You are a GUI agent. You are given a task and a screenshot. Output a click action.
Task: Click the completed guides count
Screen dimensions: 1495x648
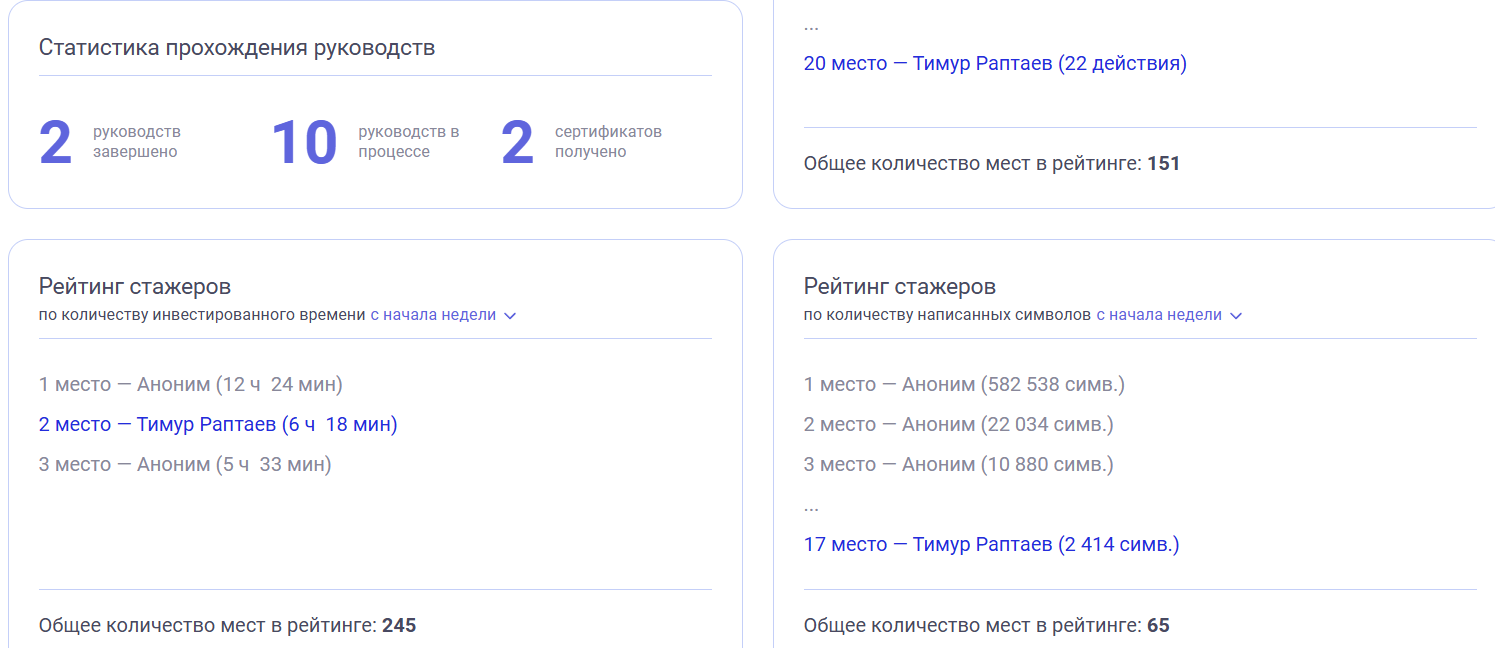point(56,142)
